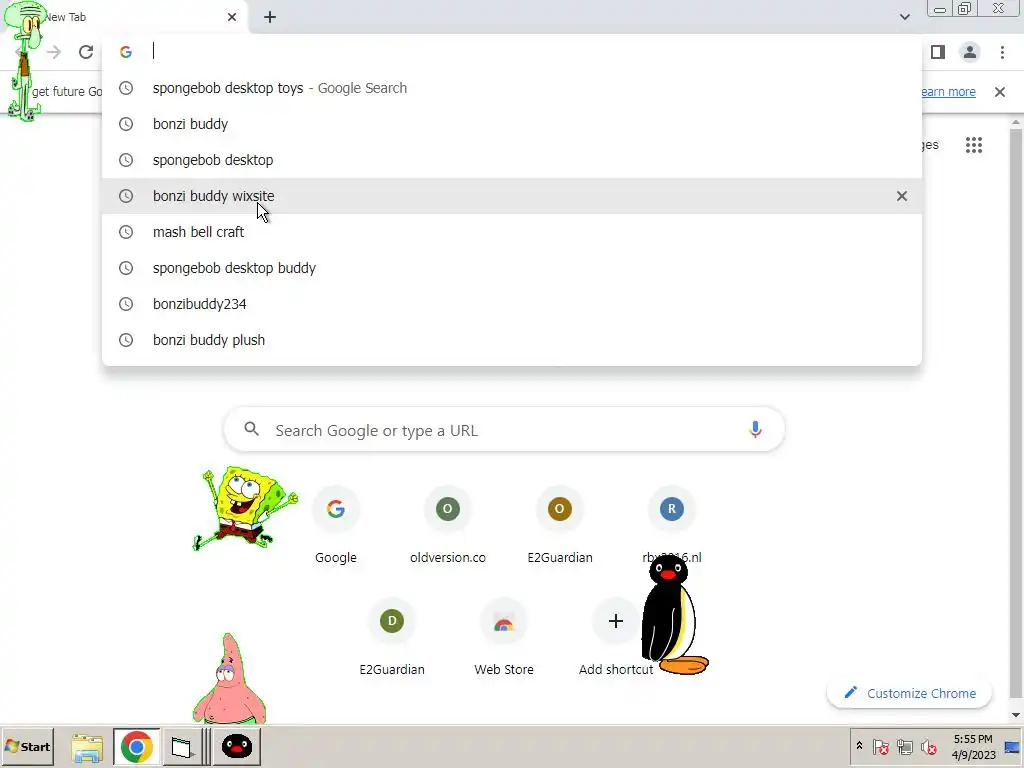Click the forward navigation arrow
The width and height of the screenshot is (1024, 768).
(54, 52)
